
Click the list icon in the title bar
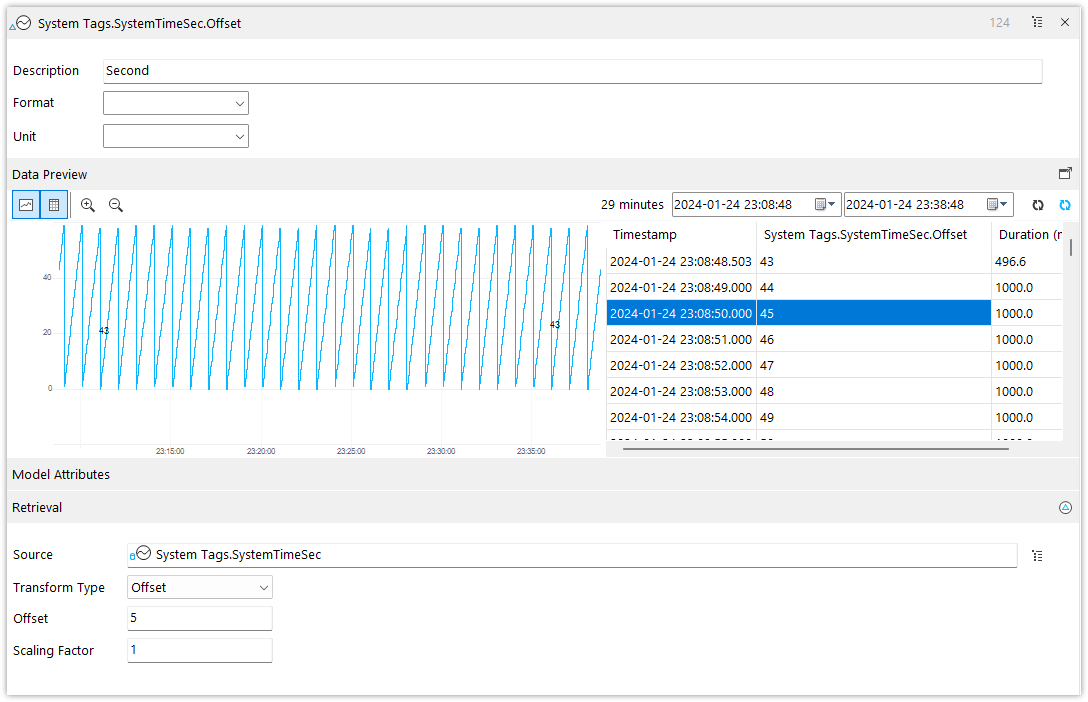point(1037,21)
